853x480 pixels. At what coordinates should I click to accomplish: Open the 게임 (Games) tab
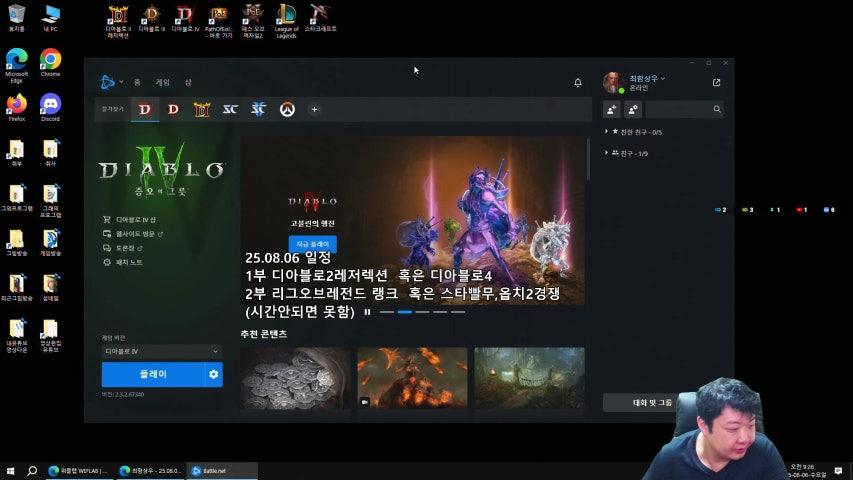pyautogui.click(x=163, y=82)
